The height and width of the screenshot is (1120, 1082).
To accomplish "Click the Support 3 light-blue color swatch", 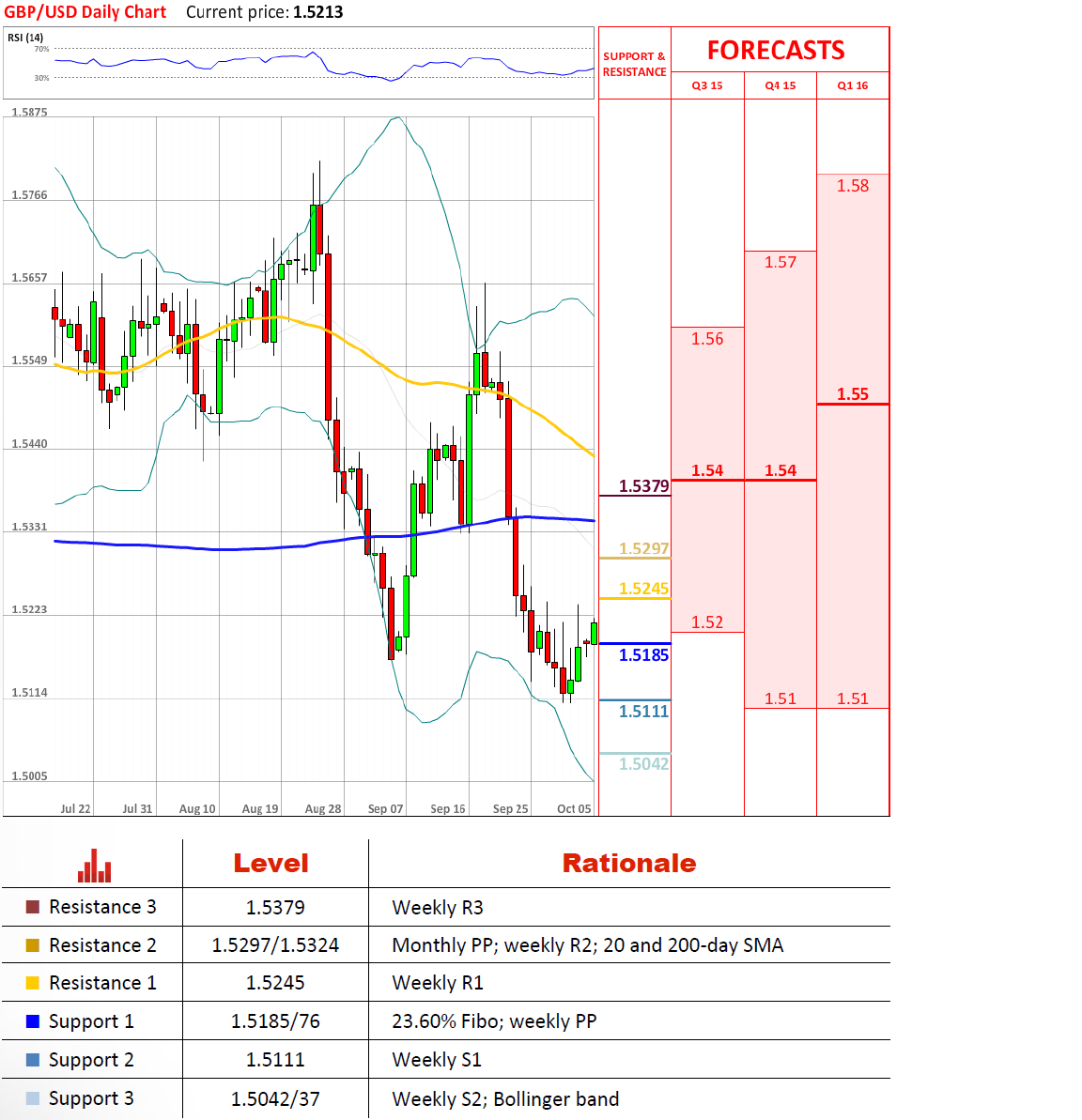I will [32, 1098].
